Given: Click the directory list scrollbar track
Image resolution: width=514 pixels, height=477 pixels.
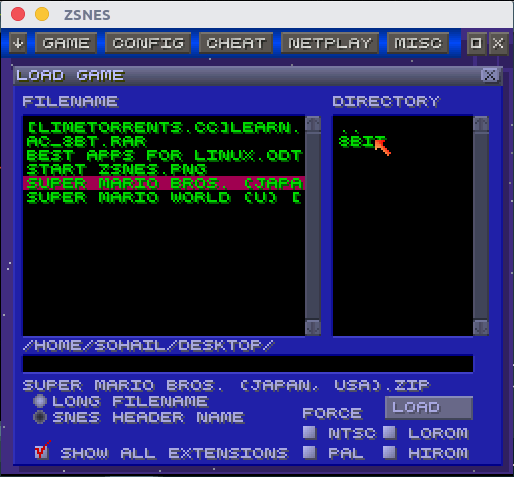Looking at the screenshot, I should coord(481,226).
